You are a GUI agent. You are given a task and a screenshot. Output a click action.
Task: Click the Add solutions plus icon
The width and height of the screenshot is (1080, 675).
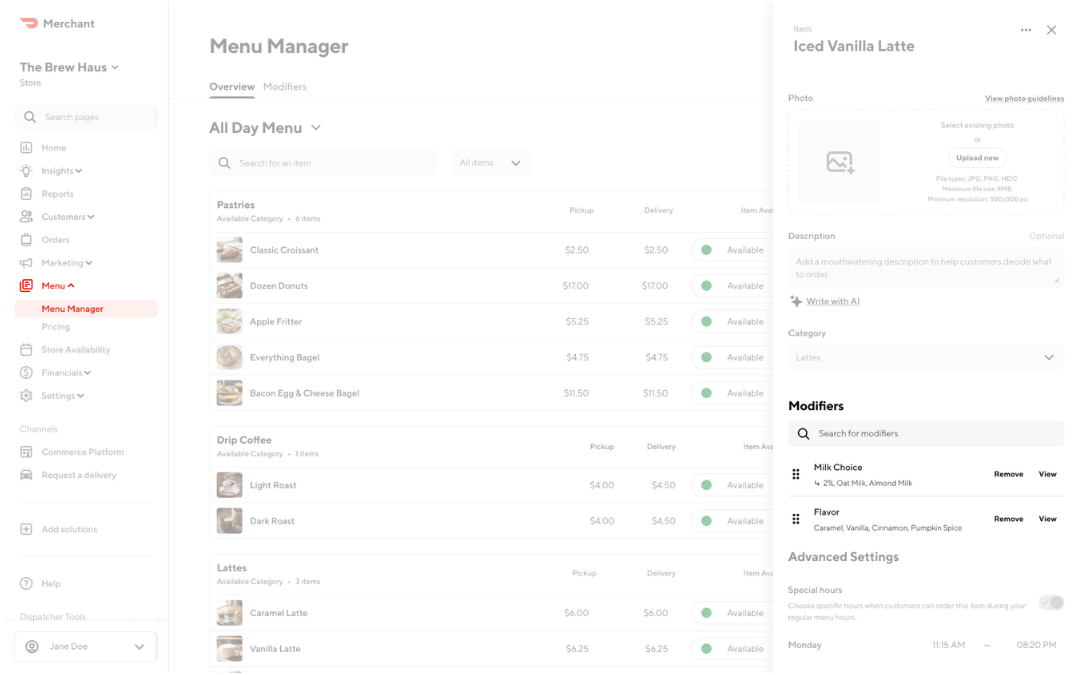coord(26,529)
